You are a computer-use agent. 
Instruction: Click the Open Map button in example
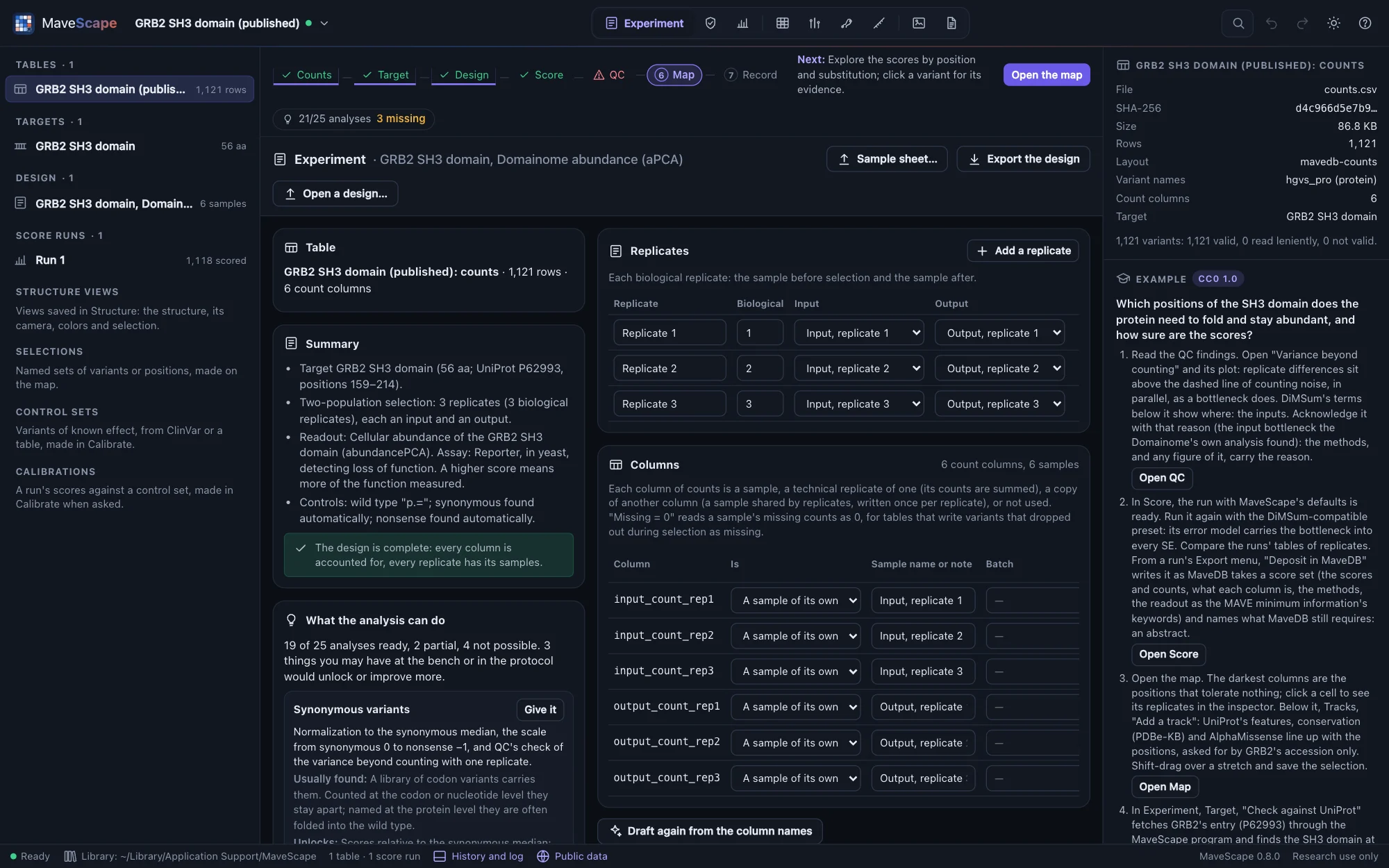click(1165, 787)
